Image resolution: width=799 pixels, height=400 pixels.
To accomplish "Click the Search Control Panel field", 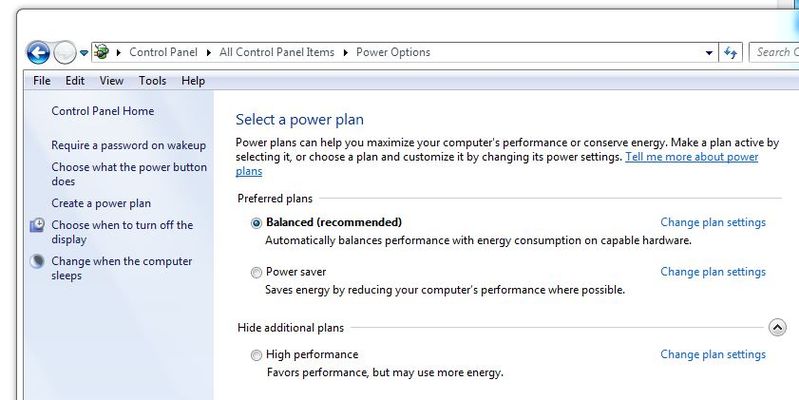I will (774, 52).
